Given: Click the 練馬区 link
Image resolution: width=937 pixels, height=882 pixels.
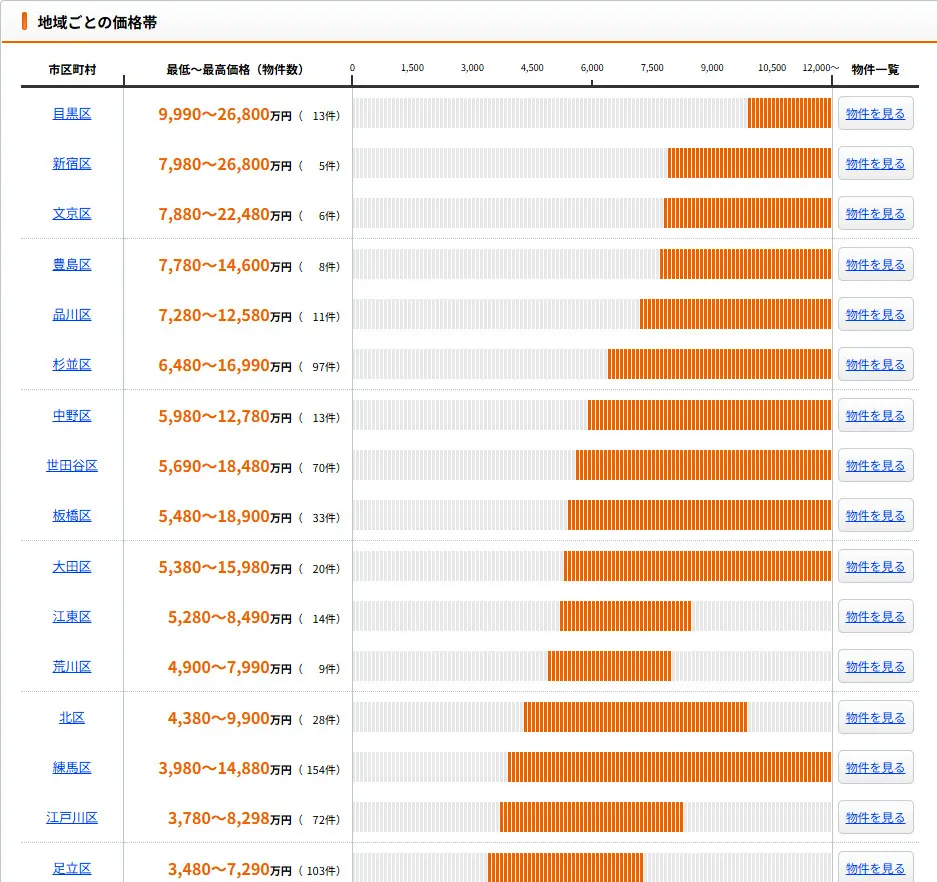Looking at the screenshot, I should coord(71,767).
